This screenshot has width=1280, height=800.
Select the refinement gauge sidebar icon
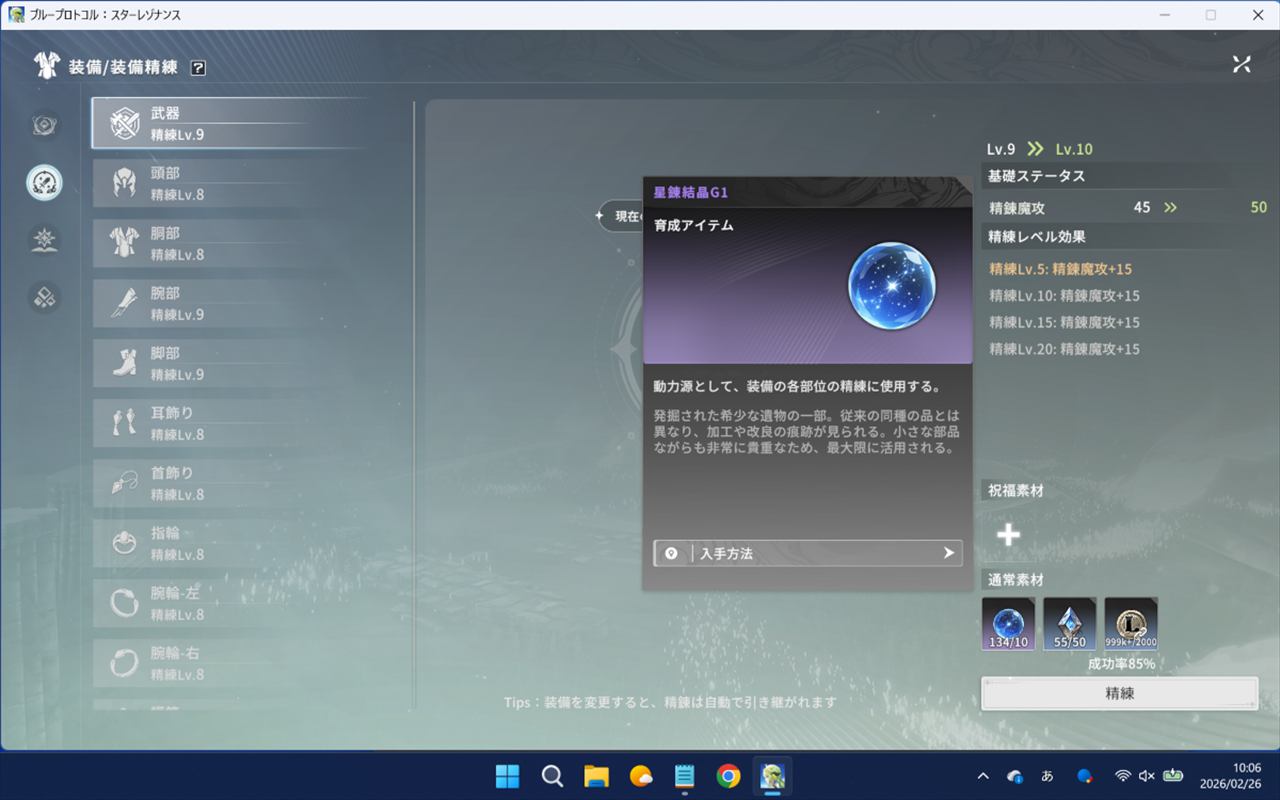point(44,182)
